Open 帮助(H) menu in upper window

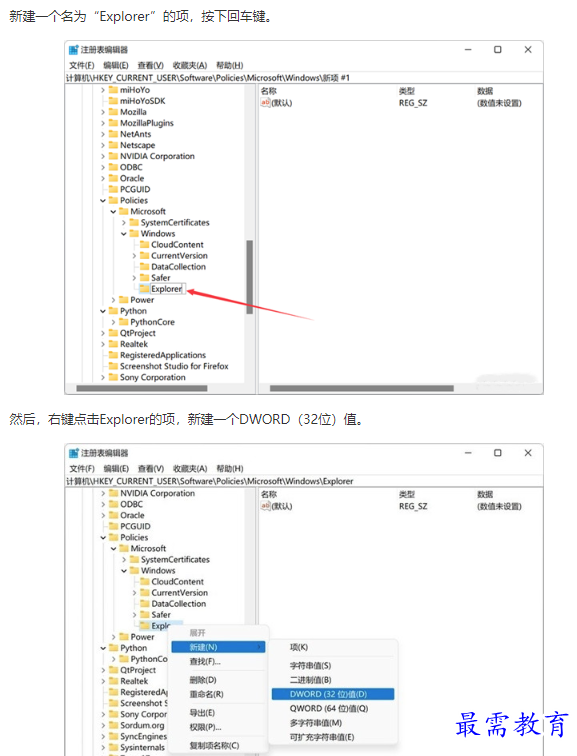click(229, 65)
